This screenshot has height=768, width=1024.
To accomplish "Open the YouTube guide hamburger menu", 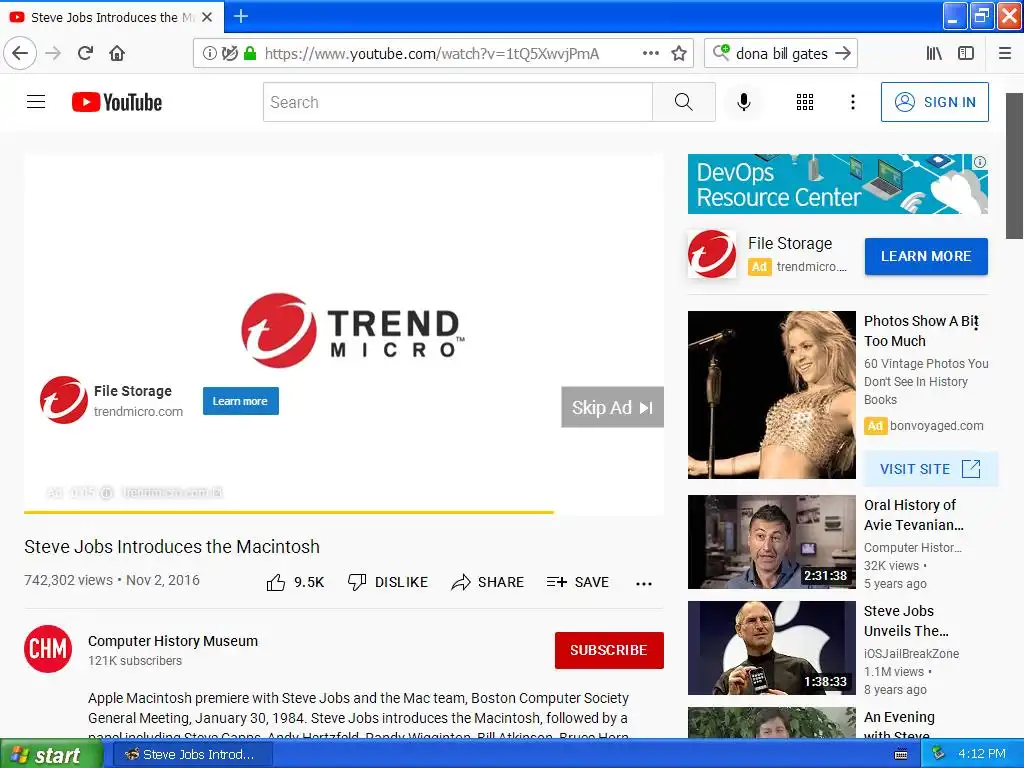I will click(x=36, y=102).
